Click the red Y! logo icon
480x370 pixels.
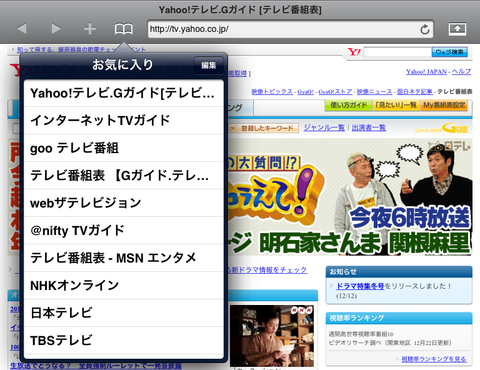354,52
